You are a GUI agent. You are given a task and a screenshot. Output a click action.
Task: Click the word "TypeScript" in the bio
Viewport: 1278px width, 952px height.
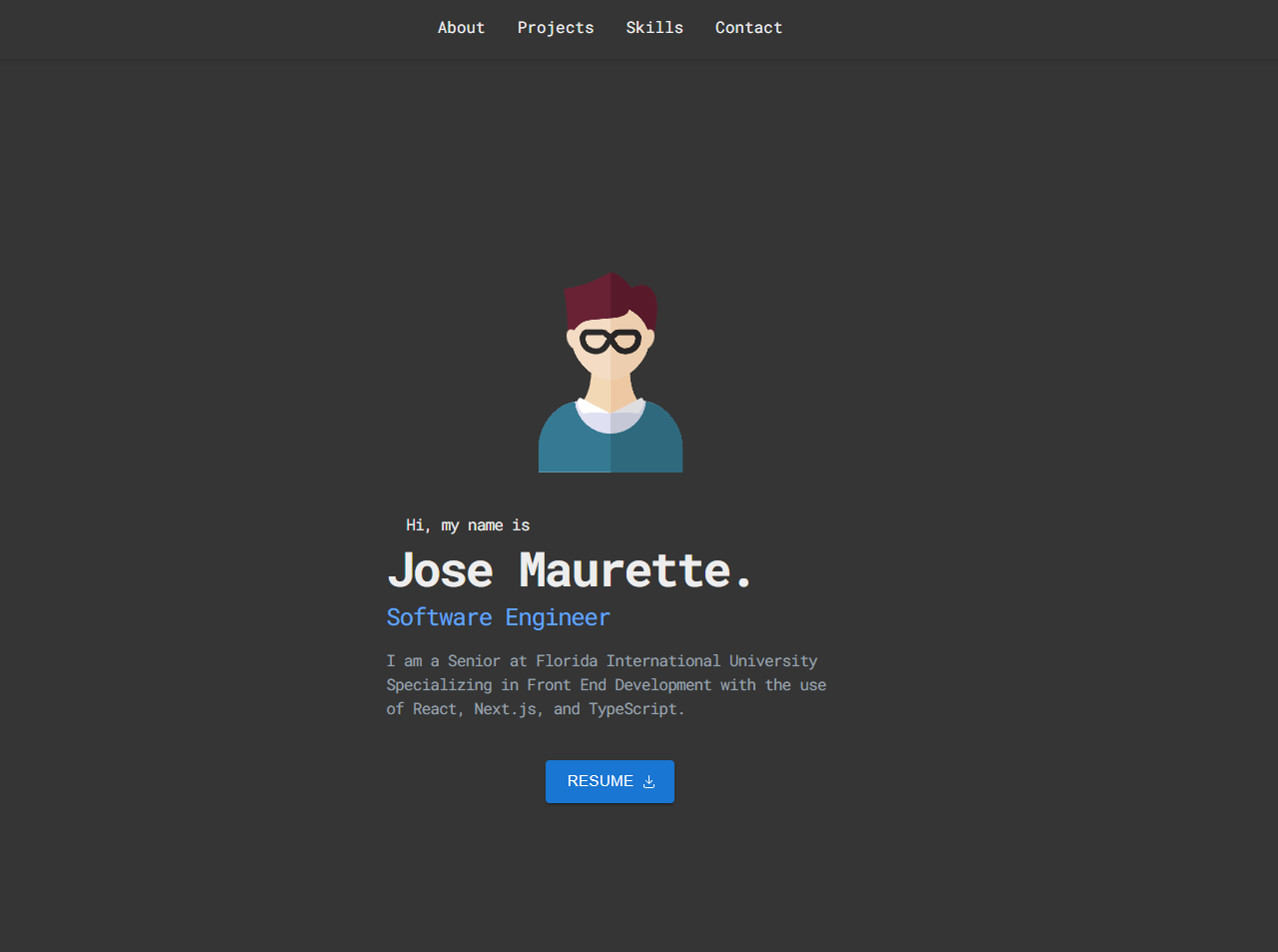[x=634, y=709]
